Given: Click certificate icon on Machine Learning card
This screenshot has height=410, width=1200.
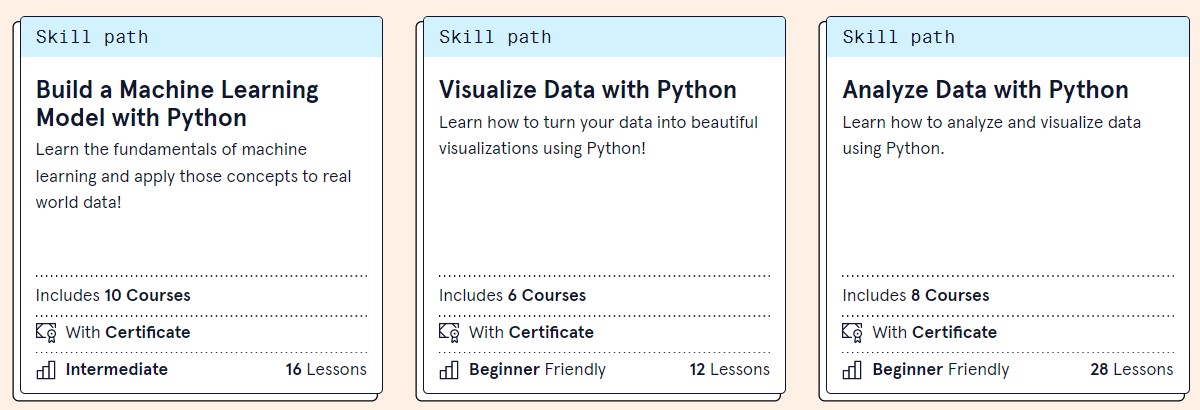Looking at the screenshot, I should tap(46, 332).
